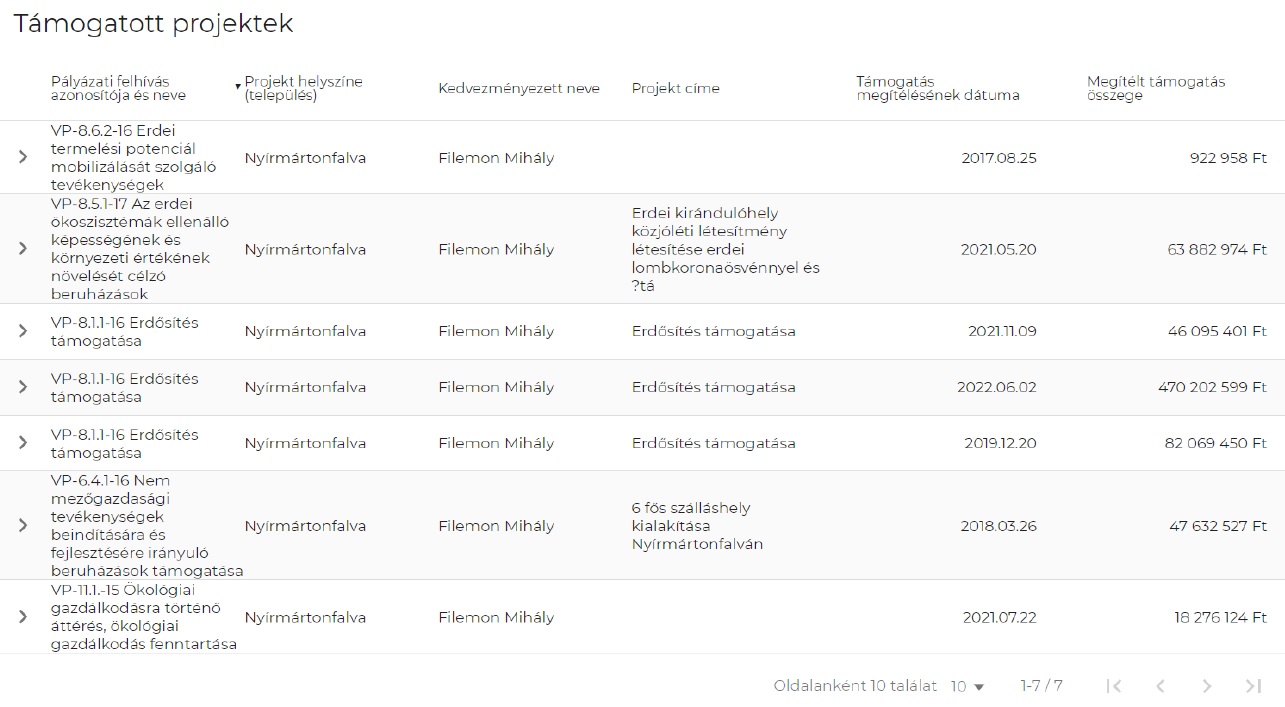Sort by Támogatás megítélésének dátuma column
Viewport: 1285px width, 707px height.
[x=937, y=88]
